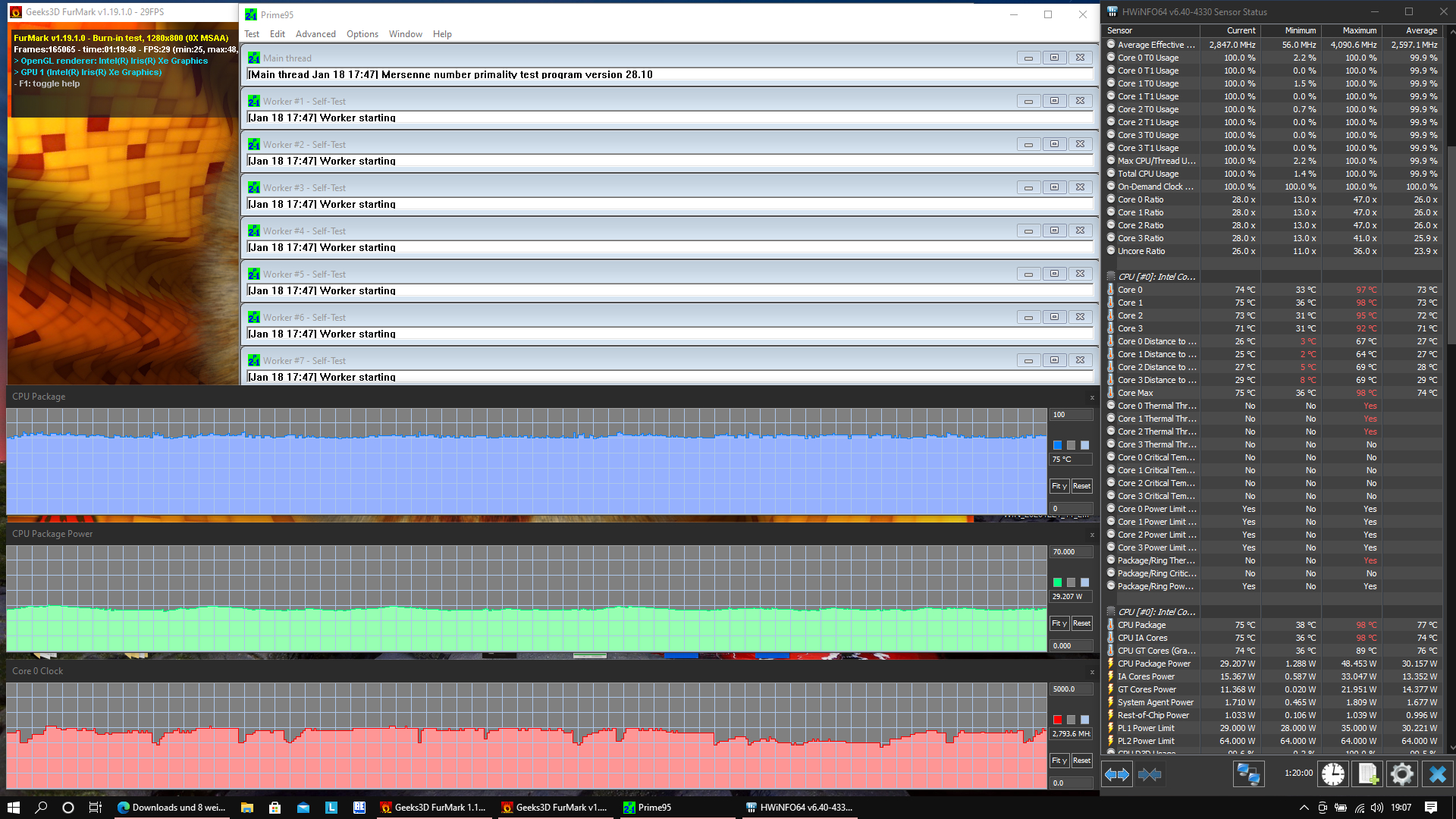
Task: Edit max value 5000.0 in Core 0 Clock
Action: point(1071,689)
